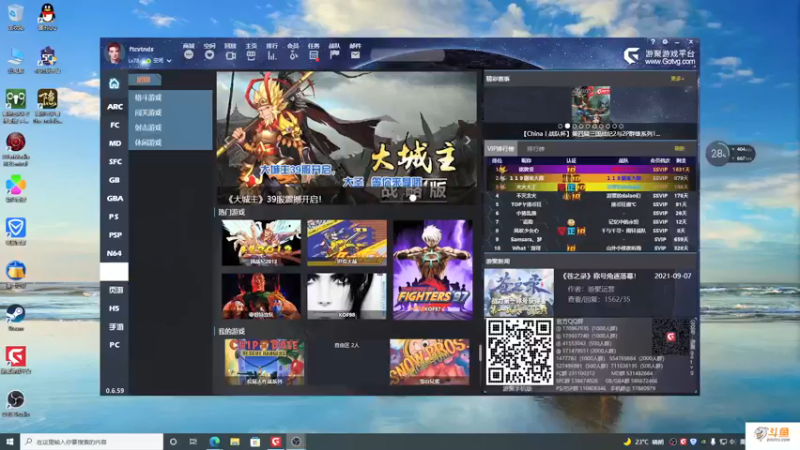Open the 商城 store icon
Viewport: 800px width, 450px height.
point(189,55)
